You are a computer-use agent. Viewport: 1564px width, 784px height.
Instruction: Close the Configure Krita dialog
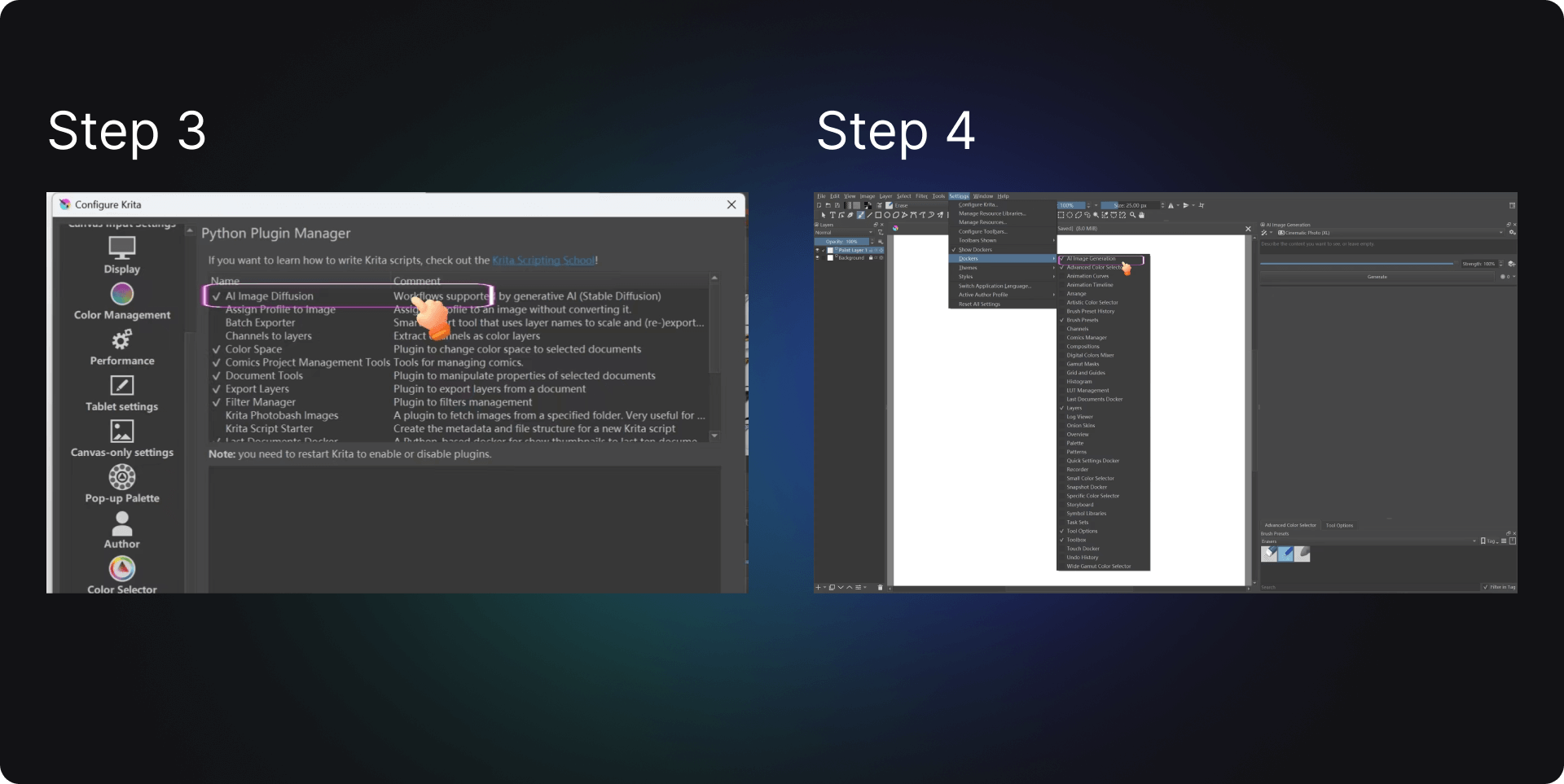pyautogui.click(x=731, y=204)
